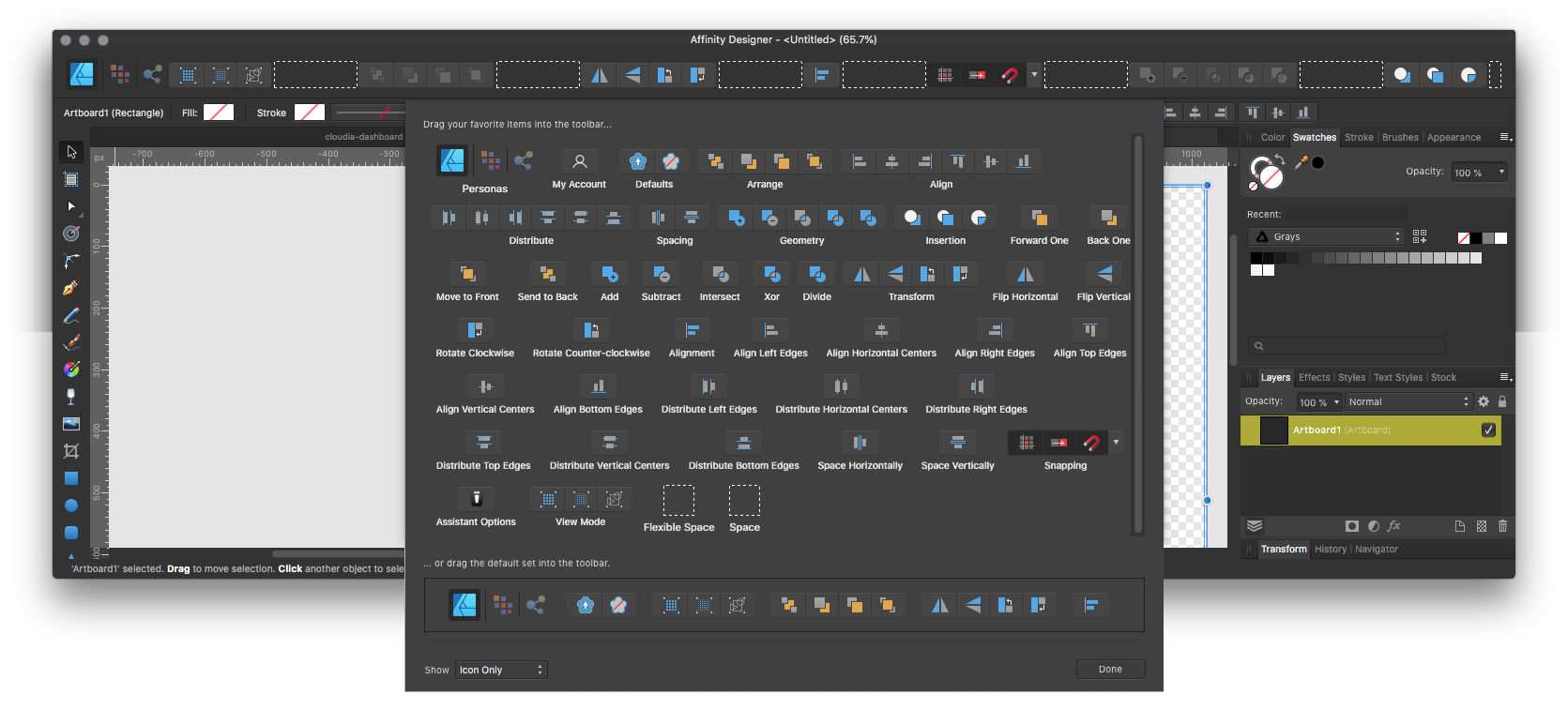Switch to the History tab
The width and height of the screenshot is (1568, 725).
pyautogui.click(x=1331, y=549)
